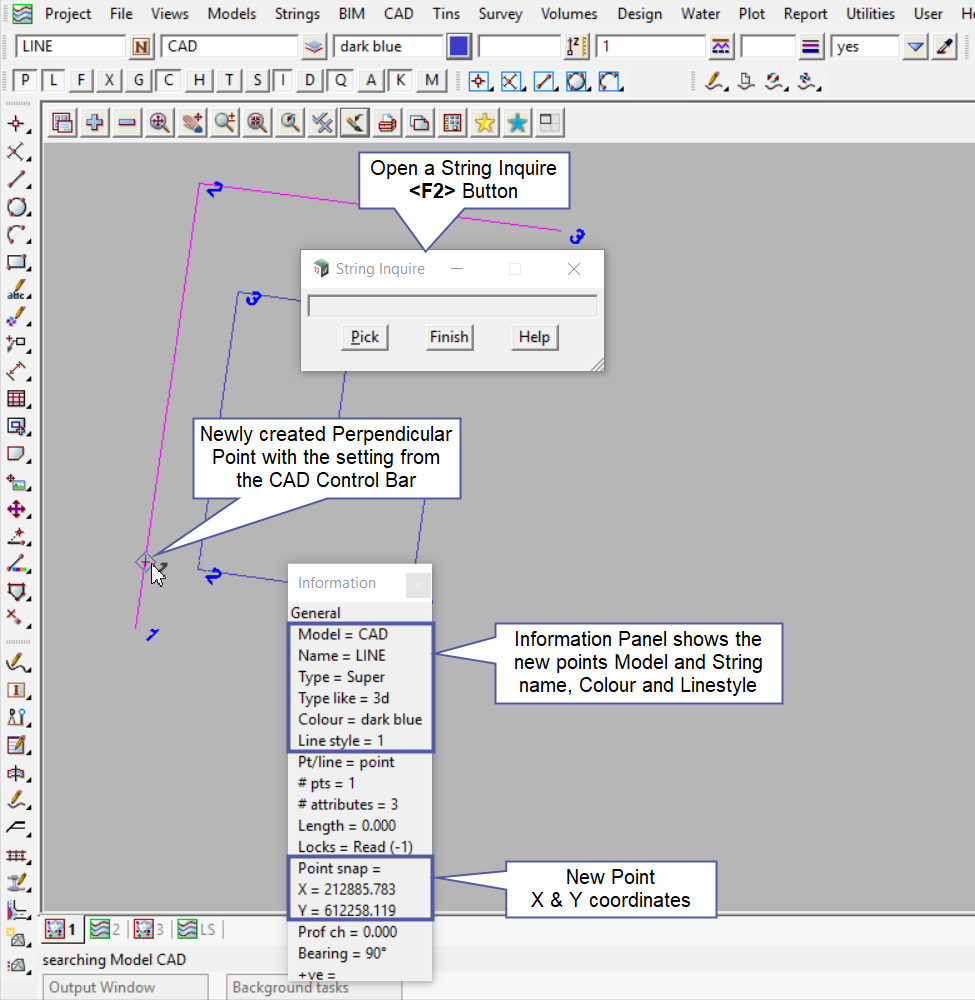Switch to view tab LS
Image resolution: width=975 pixels, height=1000 pixels.
coord(196,929)
